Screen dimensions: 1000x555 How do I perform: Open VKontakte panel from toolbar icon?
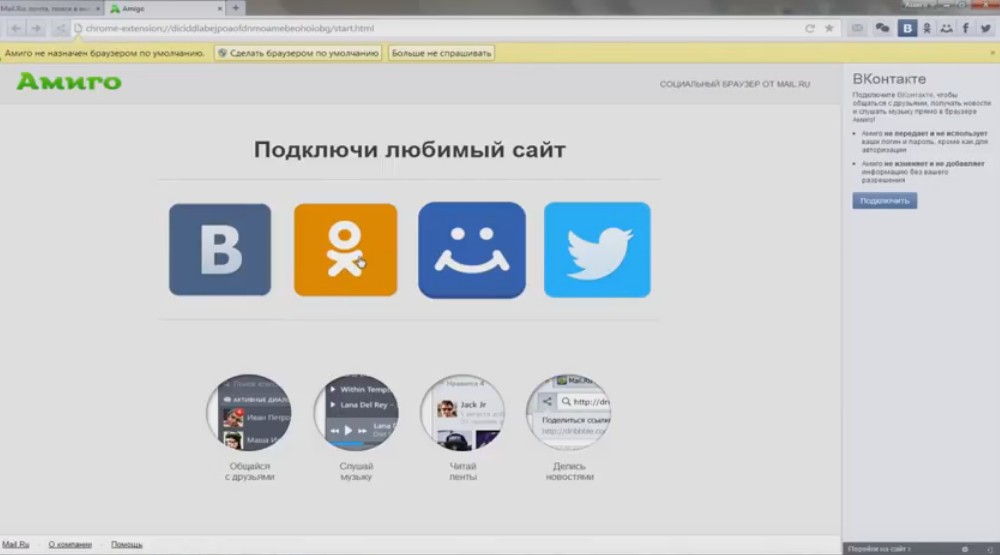point(907,28)
